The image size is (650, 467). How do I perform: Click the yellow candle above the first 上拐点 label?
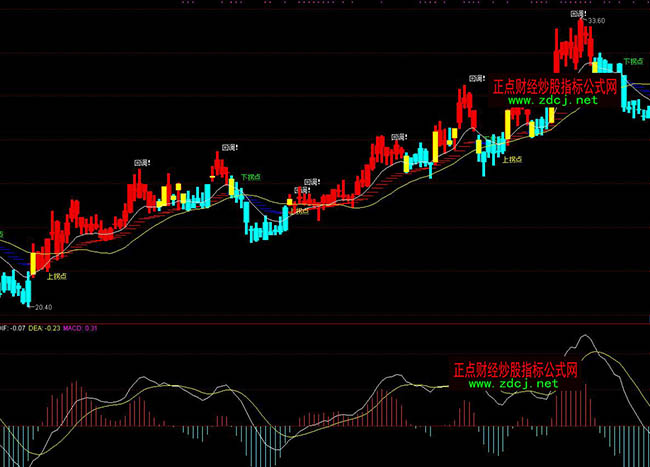32,262
